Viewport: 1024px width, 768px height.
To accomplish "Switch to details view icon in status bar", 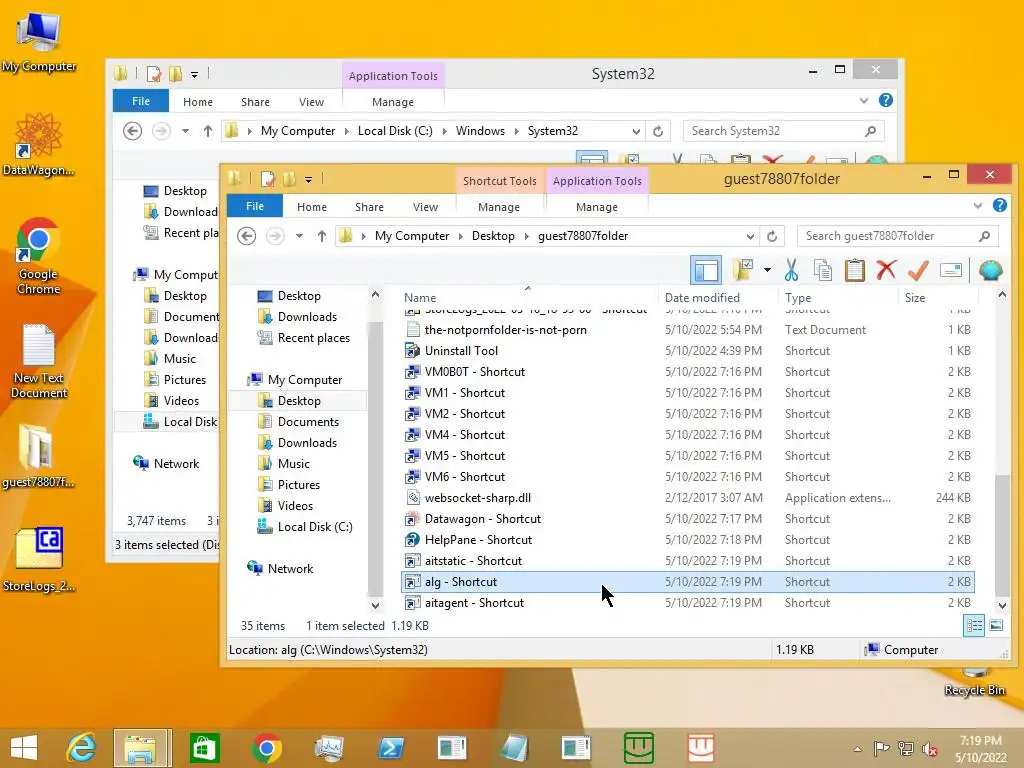I will tap(974, 626).
